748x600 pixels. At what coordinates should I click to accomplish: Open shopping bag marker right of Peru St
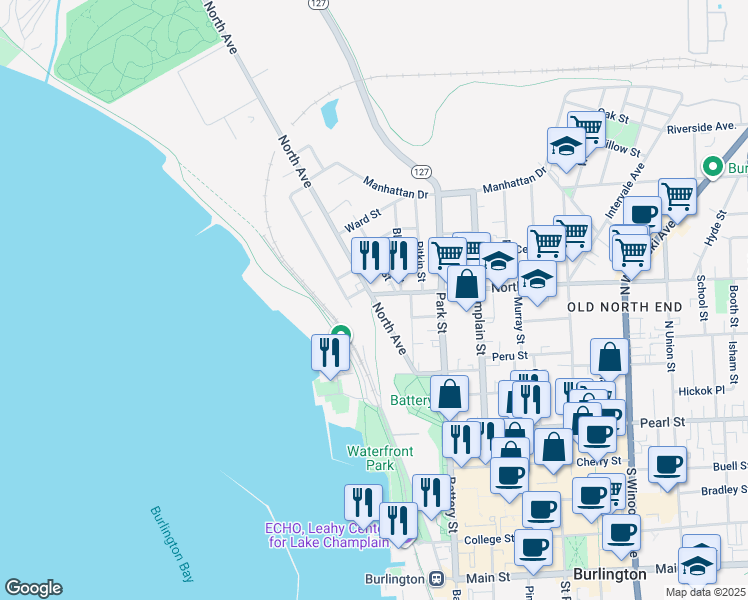(x=609, y=358)
